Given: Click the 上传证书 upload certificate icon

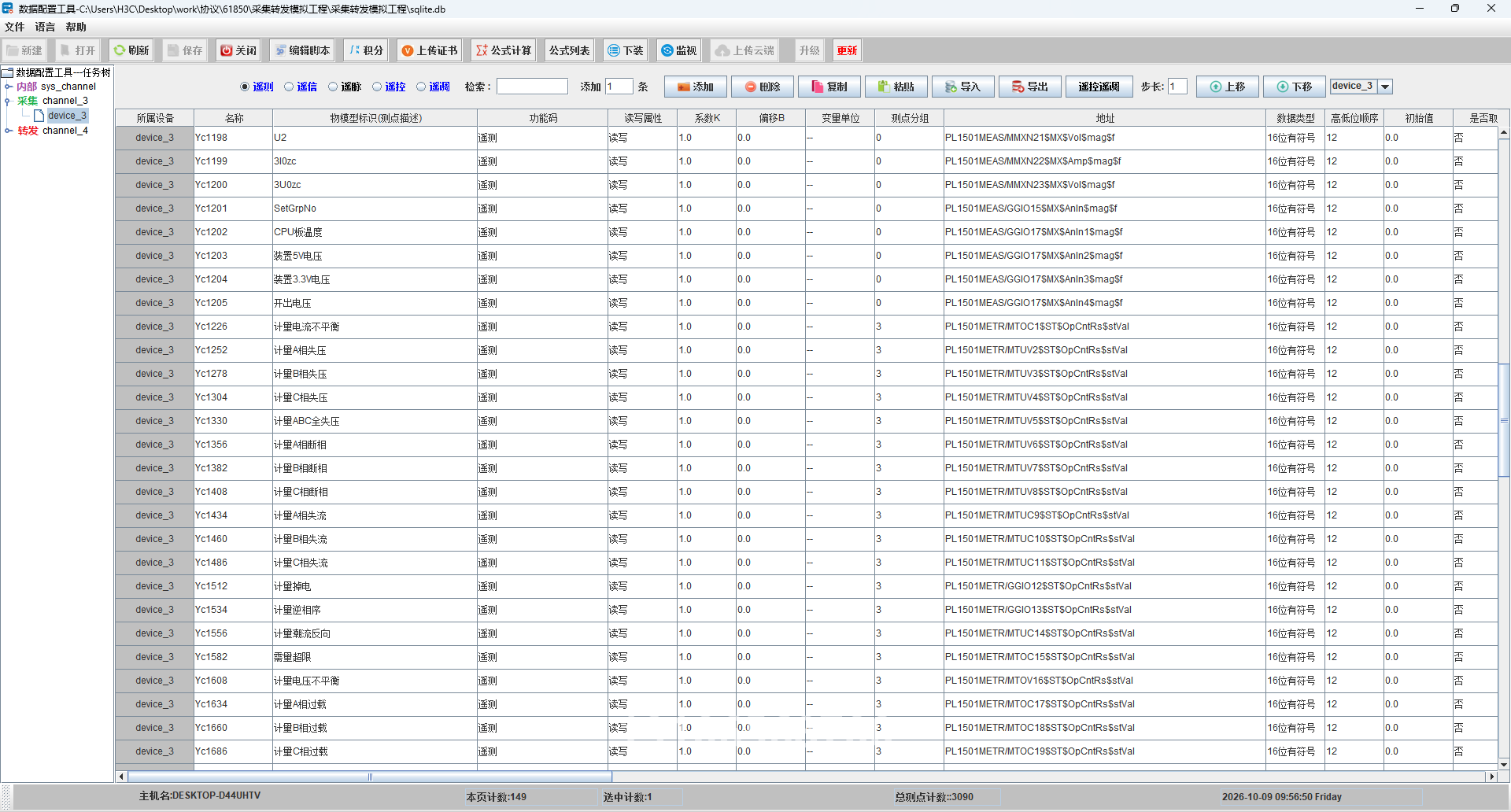Looking at the screenshot, I should click(429, 50).
